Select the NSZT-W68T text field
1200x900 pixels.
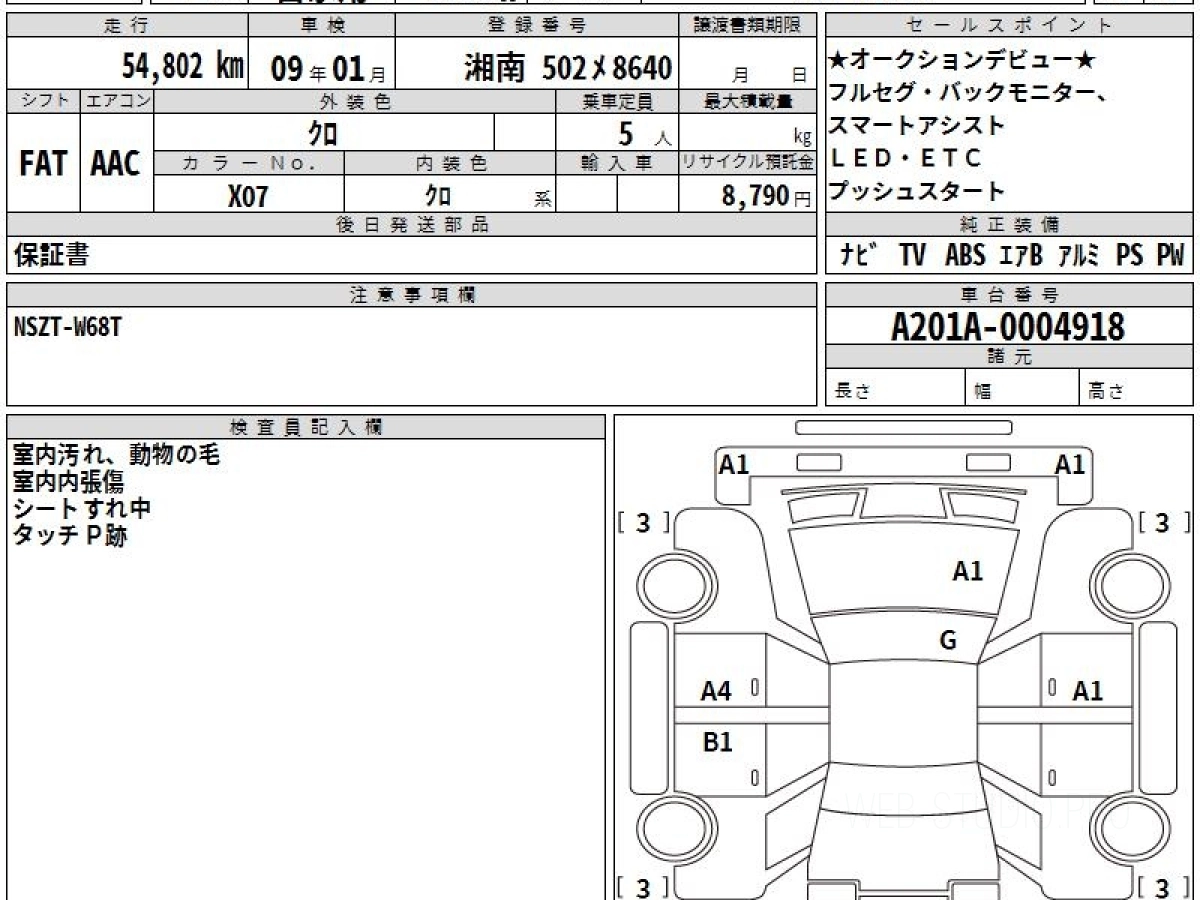coord(50,323)
